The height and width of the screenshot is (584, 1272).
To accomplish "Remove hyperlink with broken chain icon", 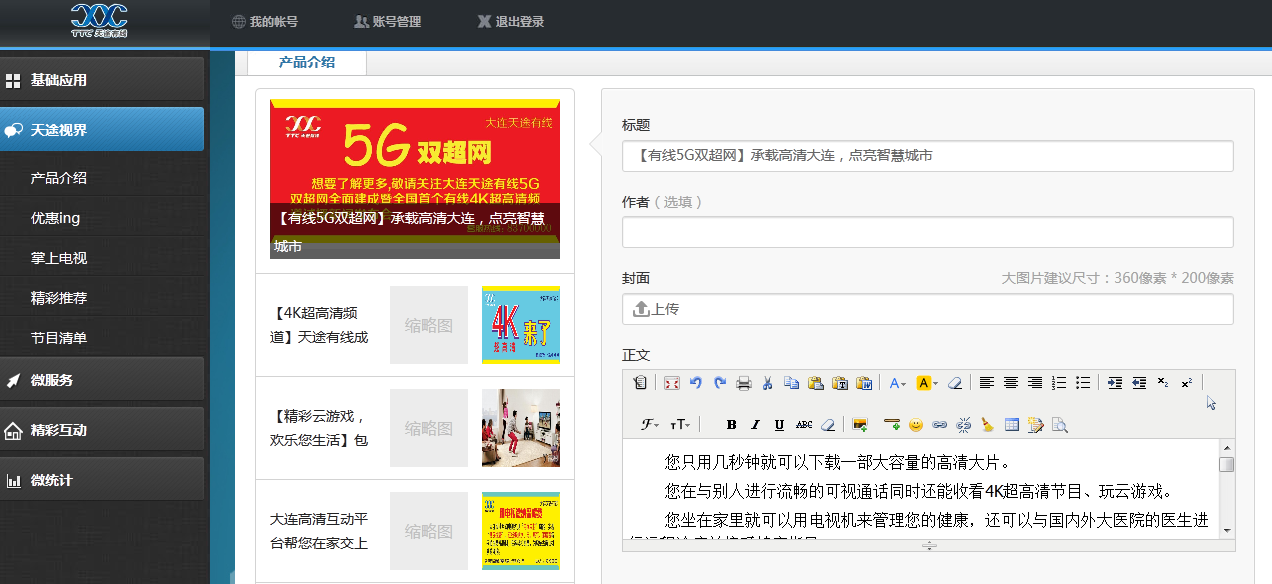I will (964, 425).
